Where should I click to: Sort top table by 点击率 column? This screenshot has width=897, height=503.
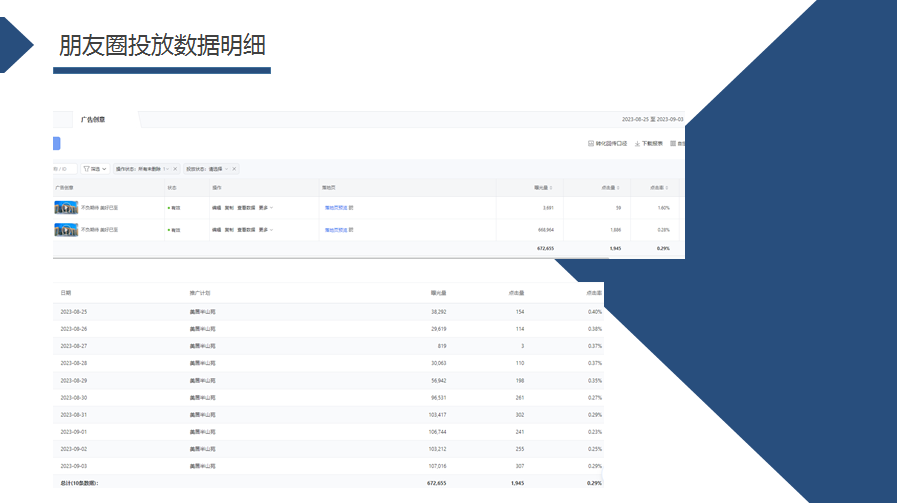(667, 187)
